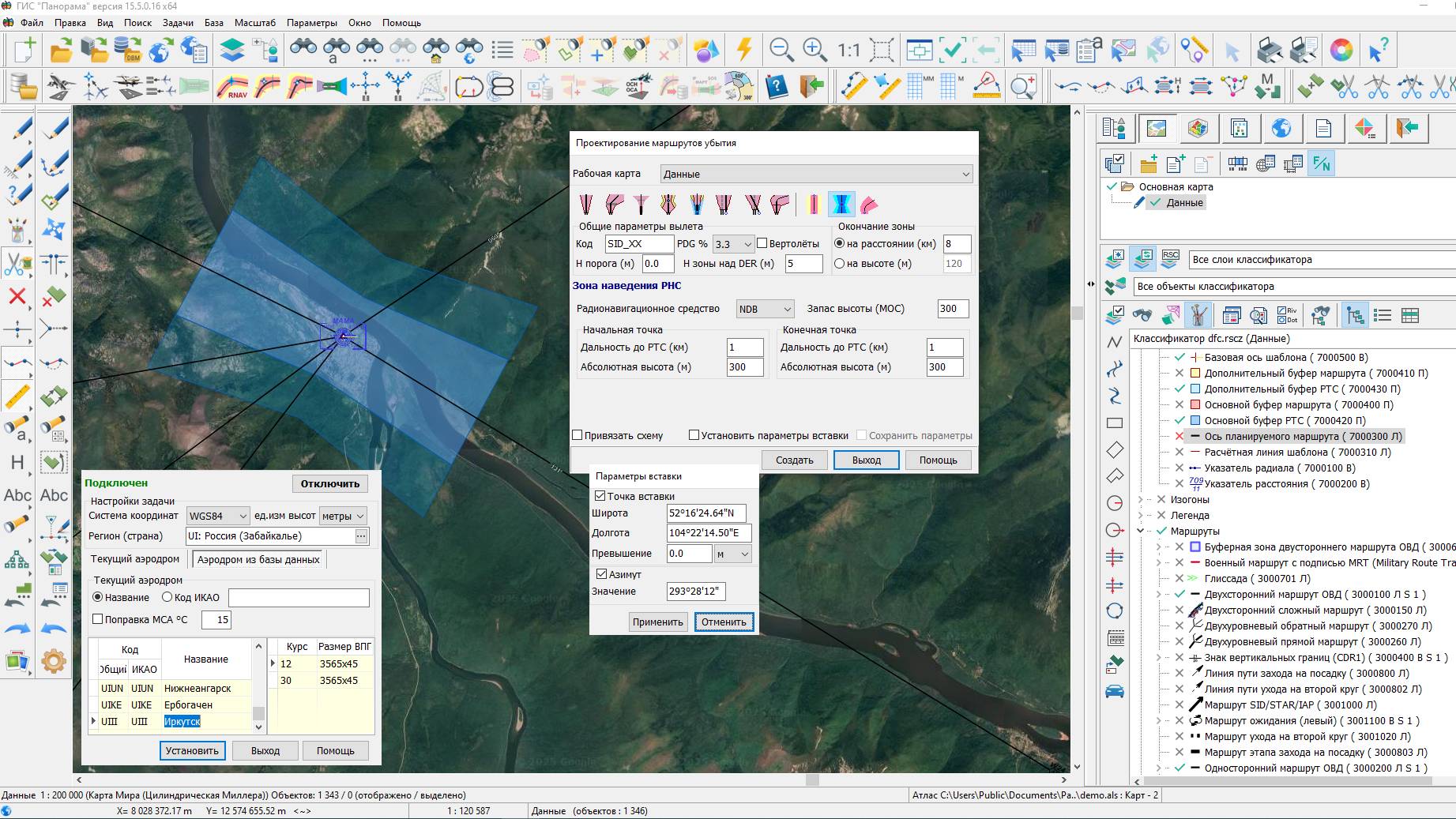
Task: Click the printer icon in toolbar
Action: pos(1270,51)
